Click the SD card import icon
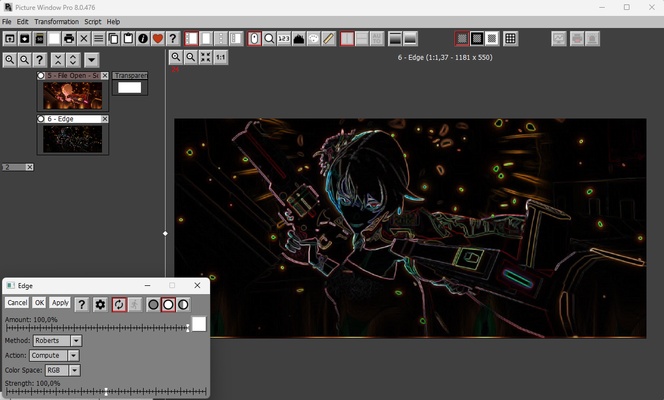The image size is (664, 400). [x=39, y=39]
